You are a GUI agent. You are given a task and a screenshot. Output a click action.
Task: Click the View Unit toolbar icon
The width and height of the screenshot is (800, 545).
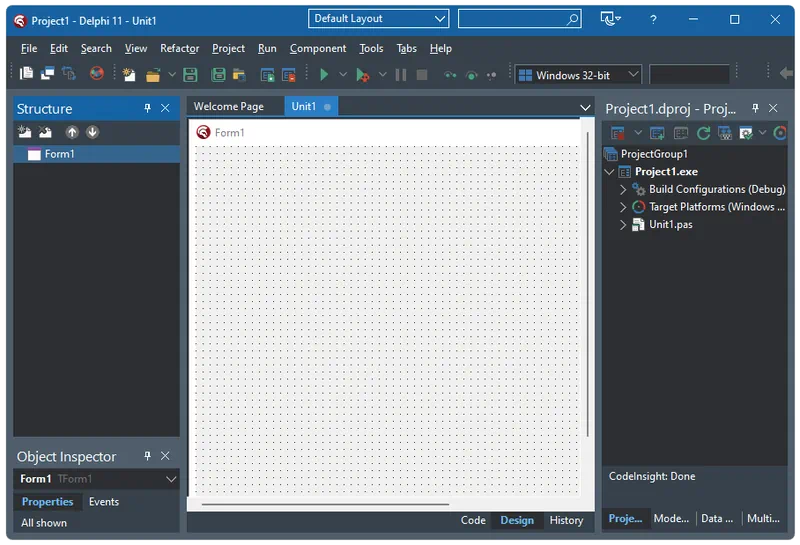pos(26,74)
